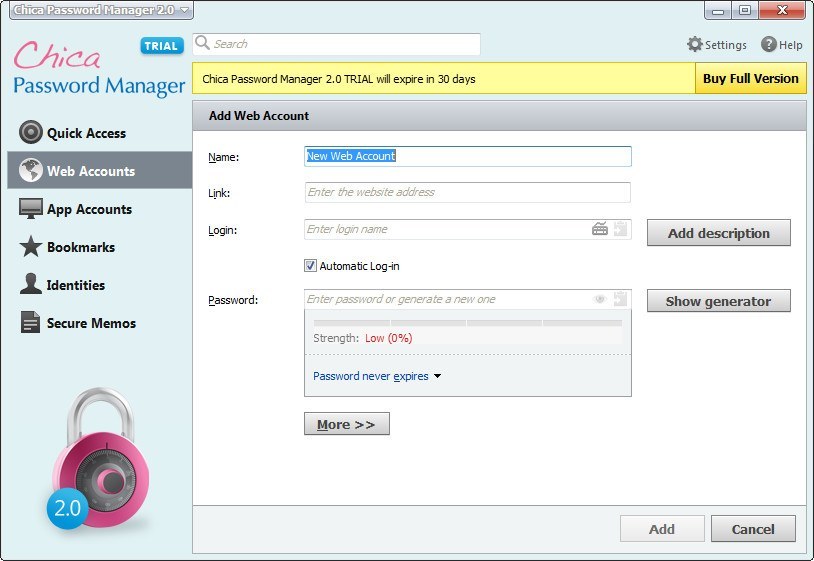Minimize the application window
The width and height of the screenshot is (814, 561).
click(x=718, y=10)
